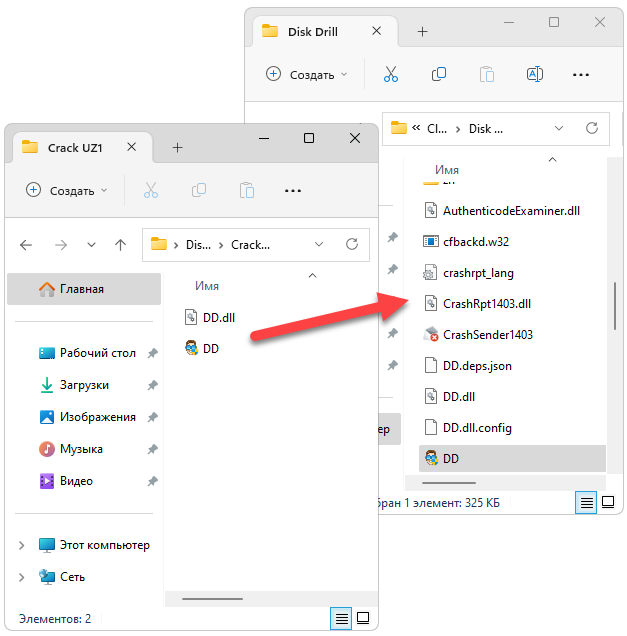
Task: Select DD.deps.json in Disk Drill window
Action: click(x=468, y=366)
